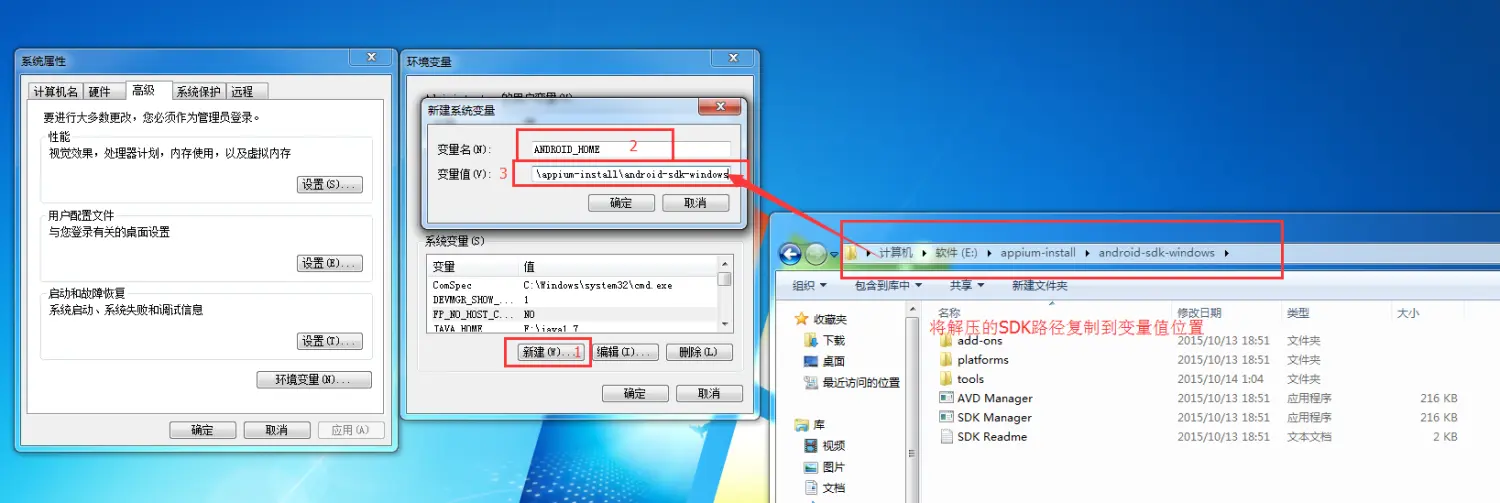Click the platforms folder icon

pyautogui.click(x=946, y=360)
